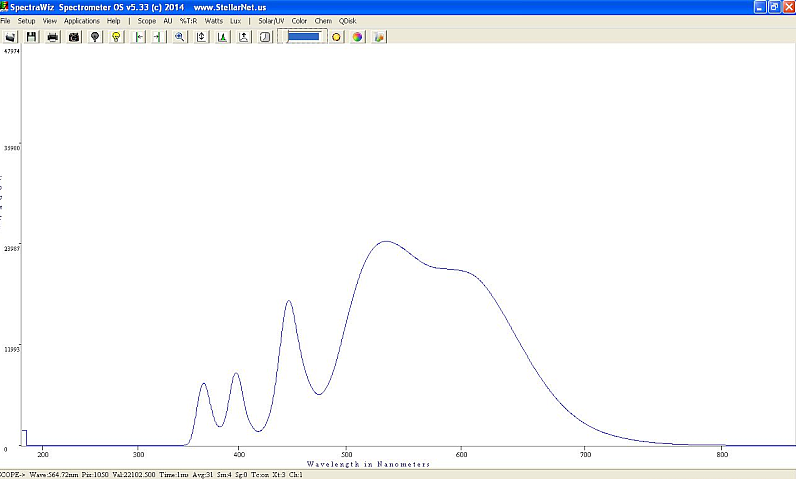This screenshot has height=479, width=796.
Task: Click the Print spectrum icon
Action: 53,37
